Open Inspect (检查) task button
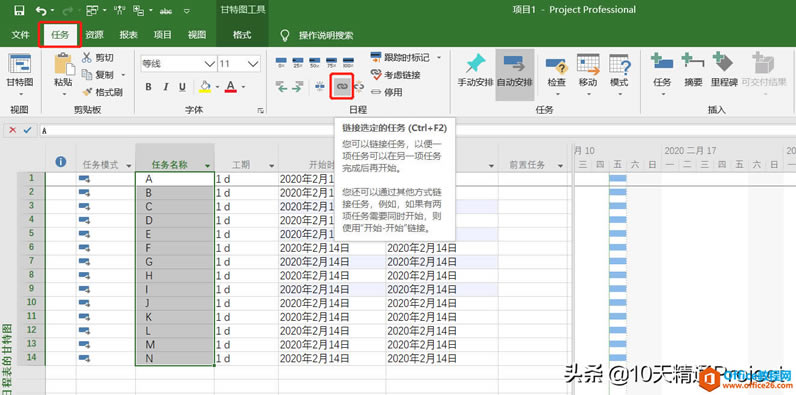 click(556, 74)
